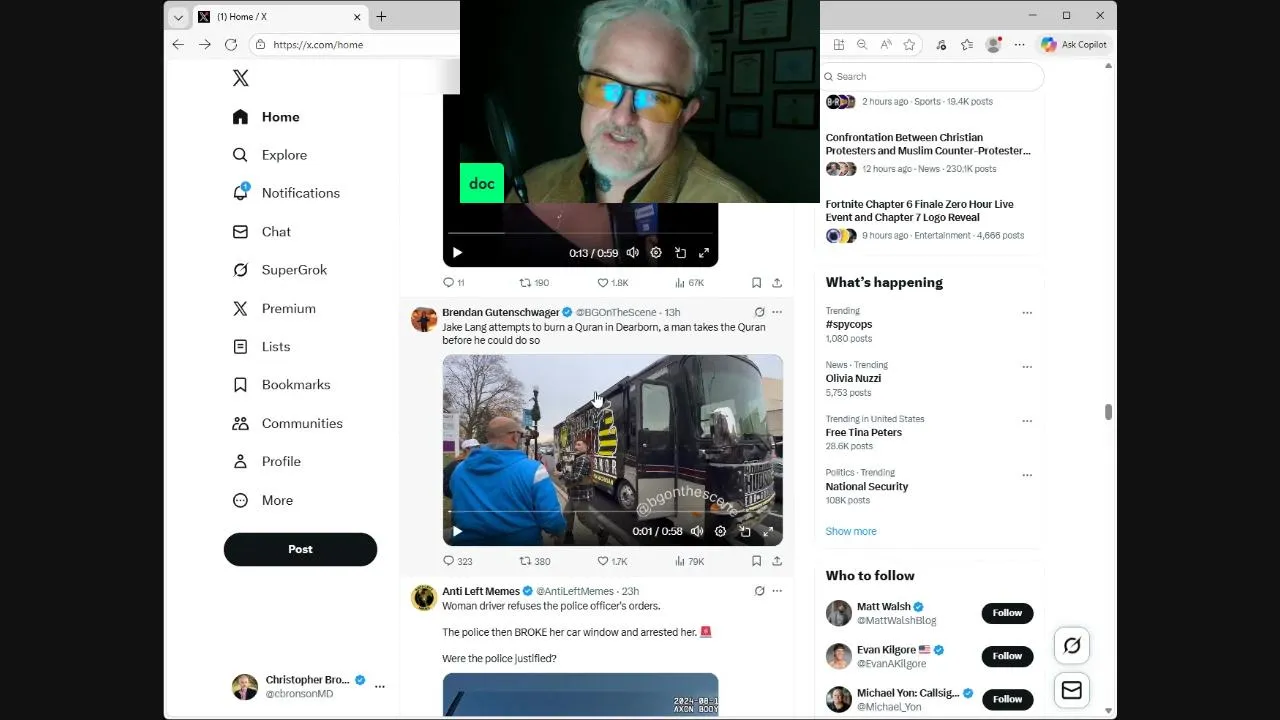Viewport: 1280px width, 720px height.
Task: Click Brendan's video progress bar
Action: 612,512
